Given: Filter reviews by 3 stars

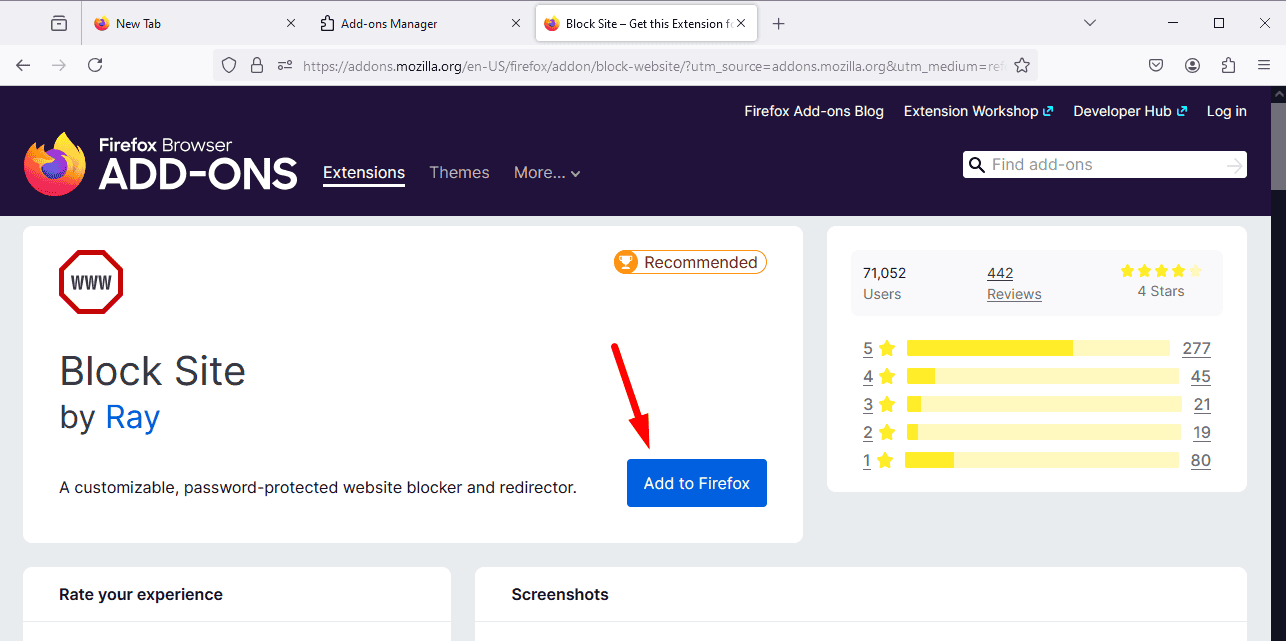Looking at the screenshot, I should [879, 404].
